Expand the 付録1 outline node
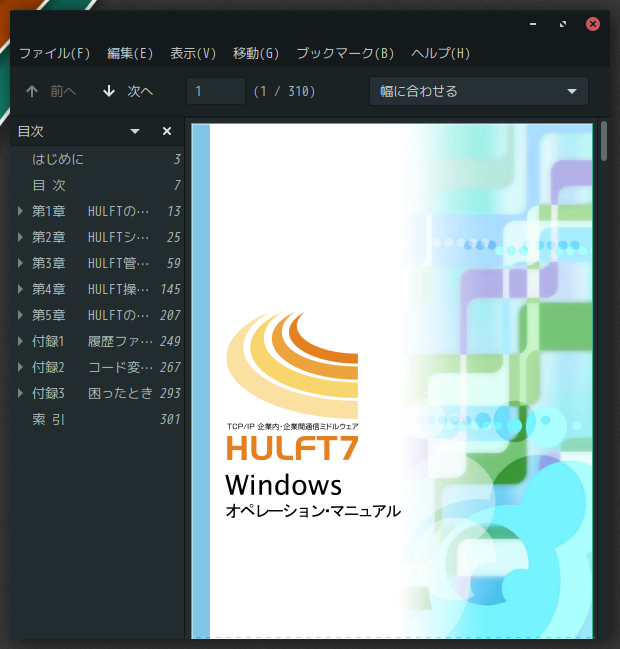Viewport: 620px width, 649px height. [20, 341]
